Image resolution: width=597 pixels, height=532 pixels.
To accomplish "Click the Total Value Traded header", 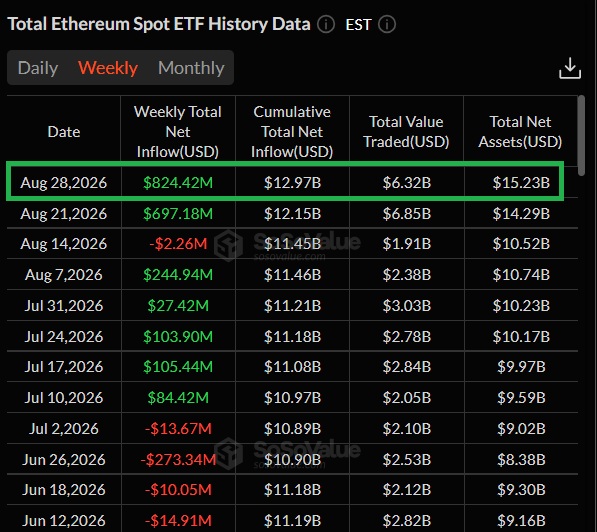I will pyautogui.click(x=406, y=132).
